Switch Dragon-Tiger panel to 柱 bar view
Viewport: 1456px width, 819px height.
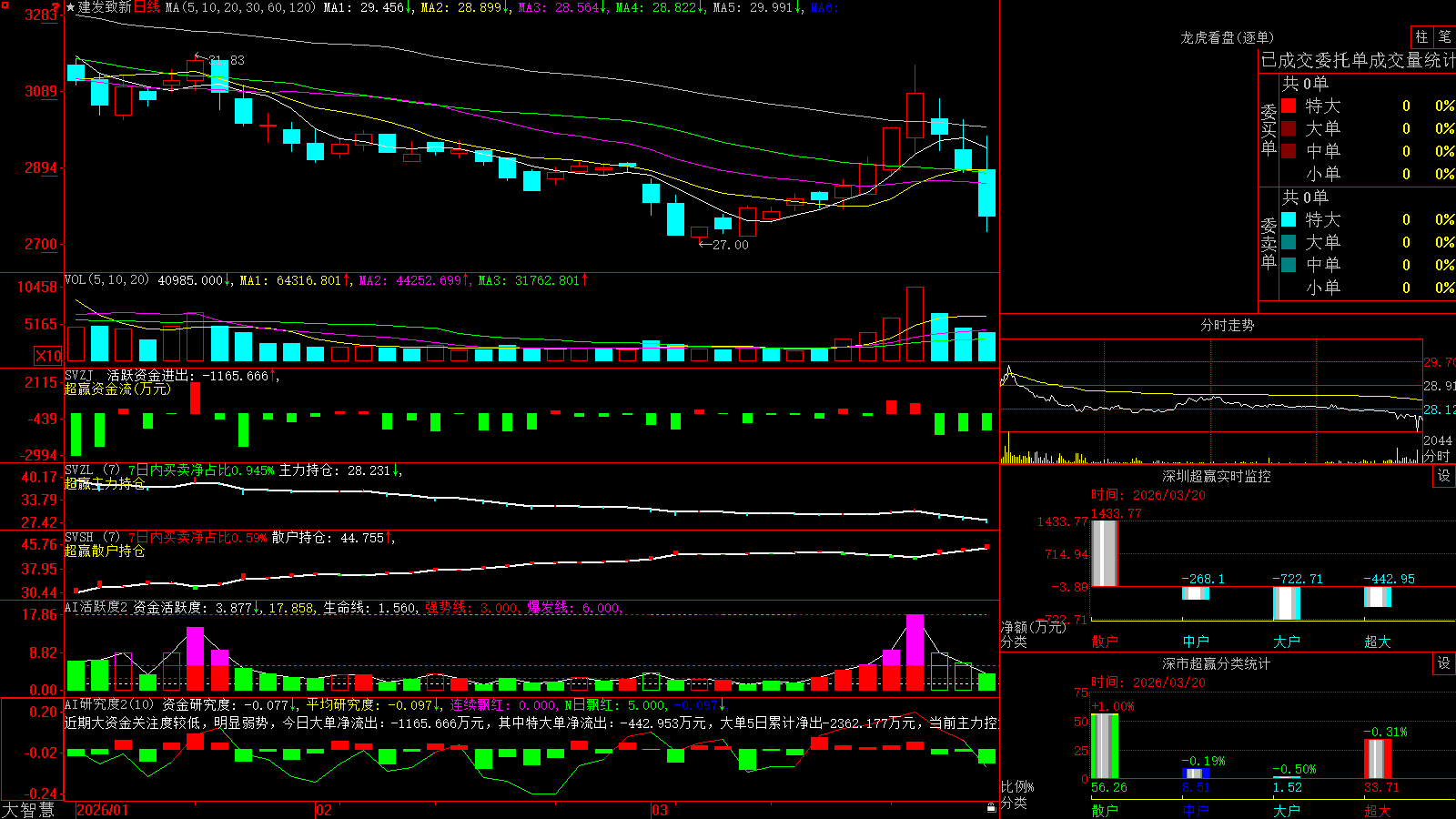point(1421,36)
